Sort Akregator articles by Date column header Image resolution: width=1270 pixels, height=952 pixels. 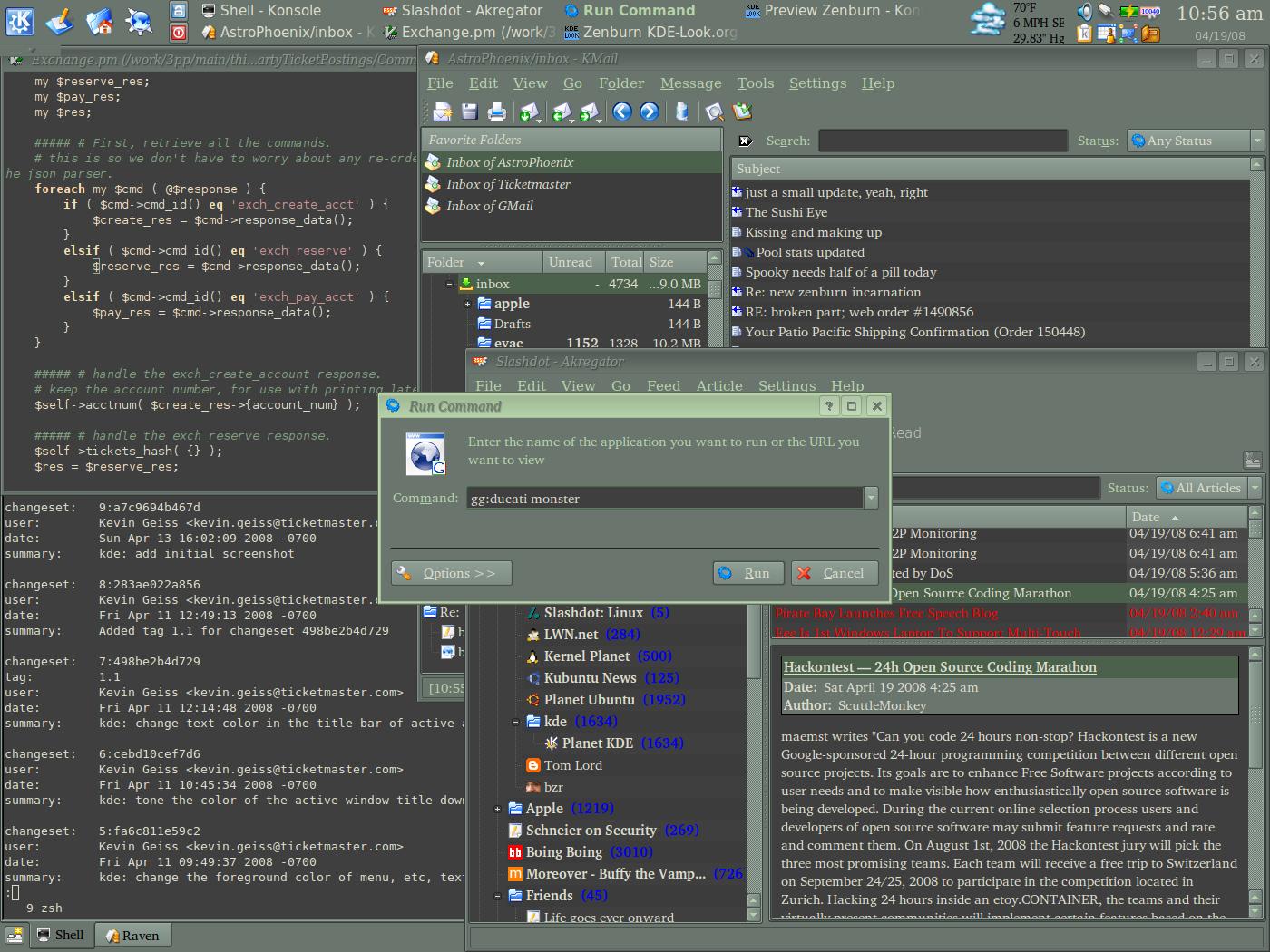pos(1187,517)
